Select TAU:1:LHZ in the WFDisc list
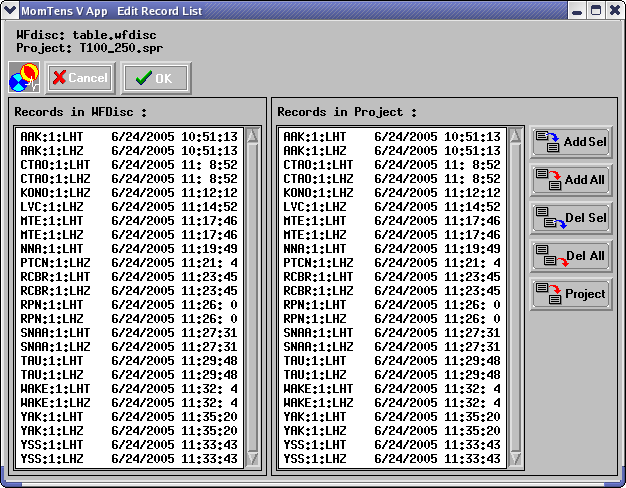The width and height of the screenshot is (626, 488). click(x=129, y=374)
